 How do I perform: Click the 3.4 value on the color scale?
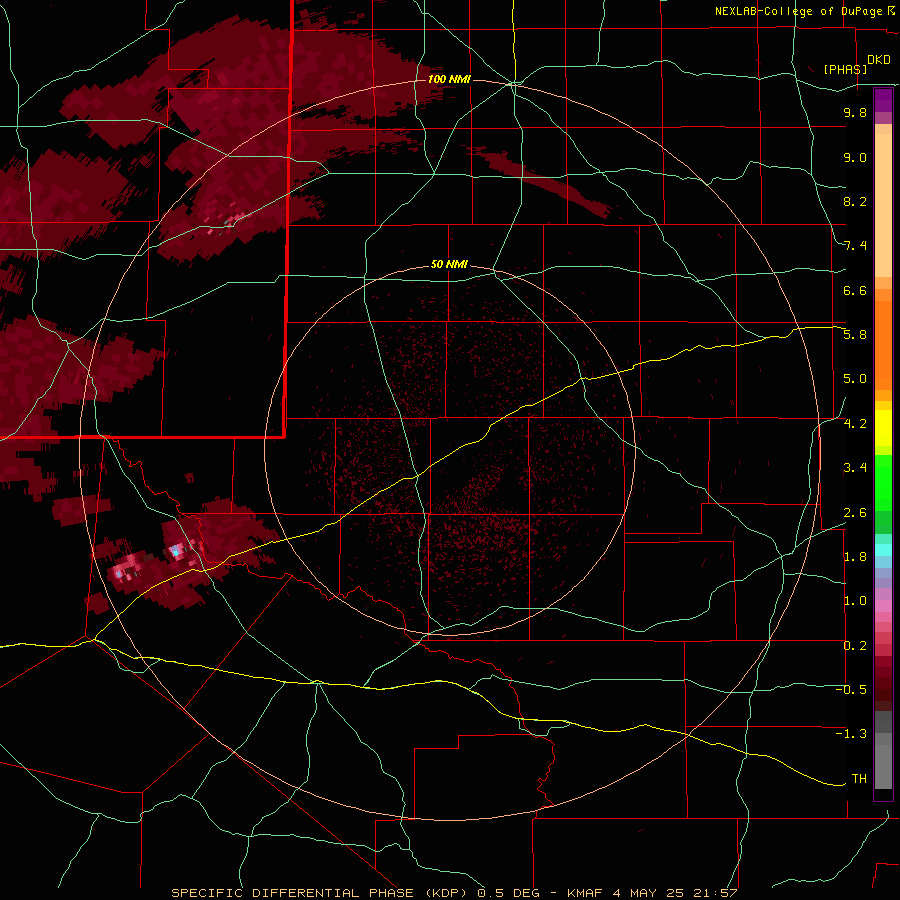[855, 468]
